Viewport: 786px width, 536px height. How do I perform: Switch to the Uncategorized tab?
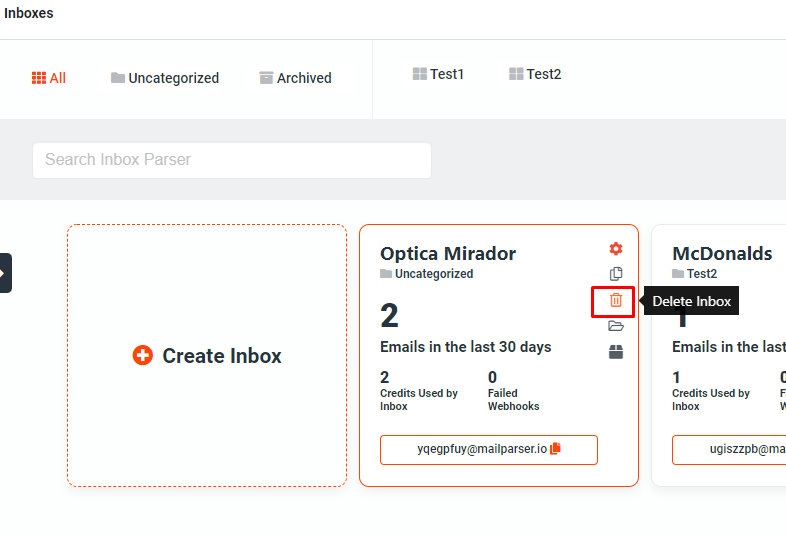click(165, 78)
